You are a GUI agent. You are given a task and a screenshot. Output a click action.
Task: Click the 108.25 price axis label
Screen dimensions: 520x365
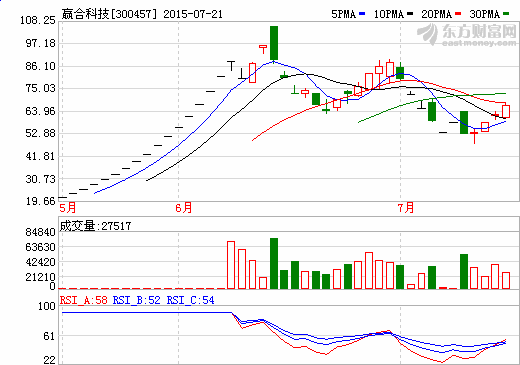(x=38, y=20)
